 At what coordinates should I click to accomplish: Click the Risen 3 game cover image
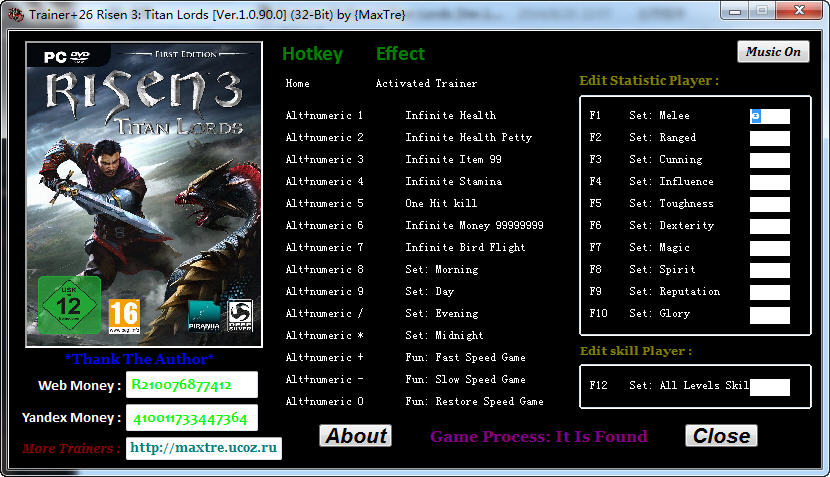click(144, 194)
